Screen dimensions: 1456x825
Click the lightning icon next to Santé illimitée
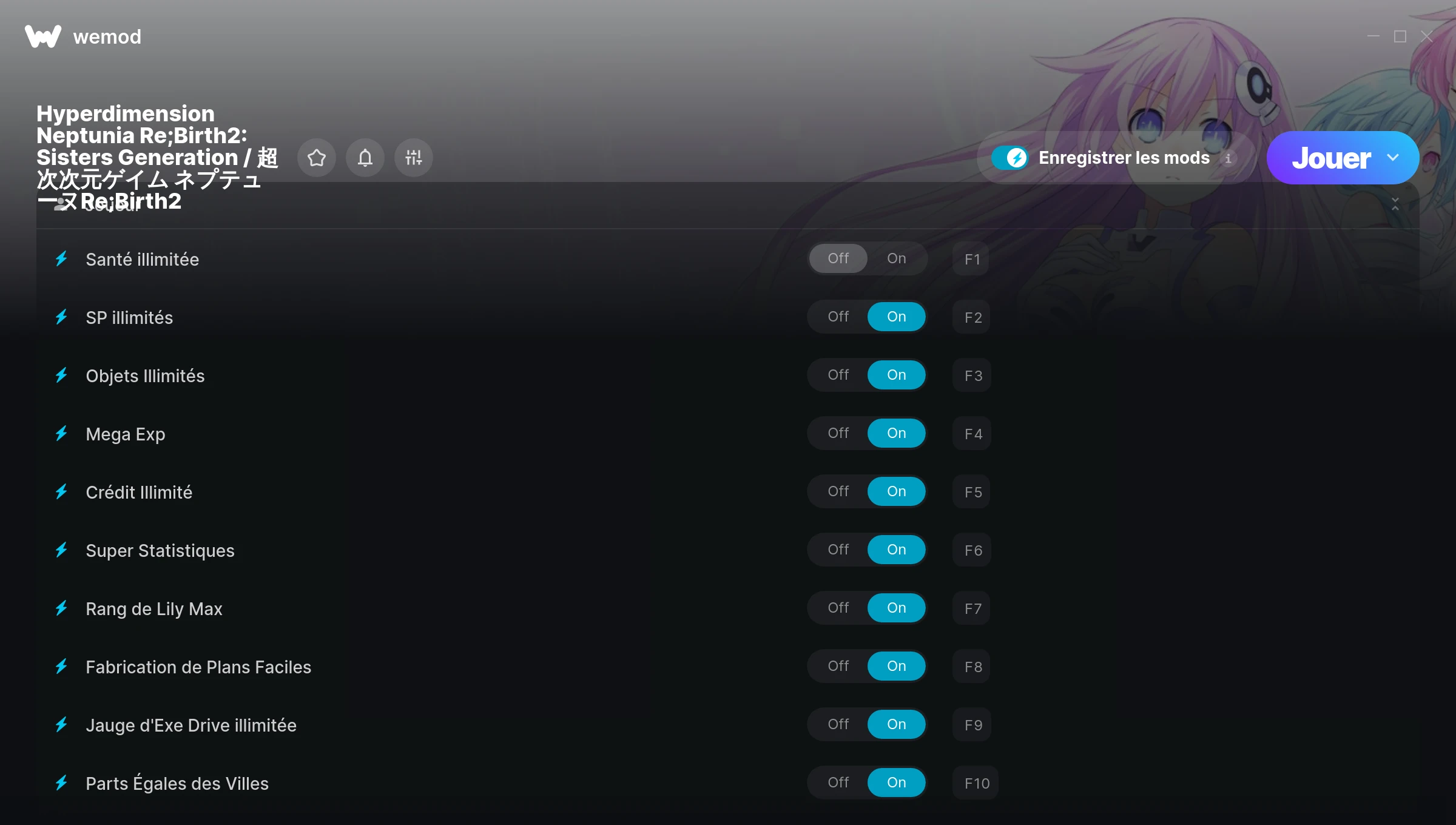[61, 259]
